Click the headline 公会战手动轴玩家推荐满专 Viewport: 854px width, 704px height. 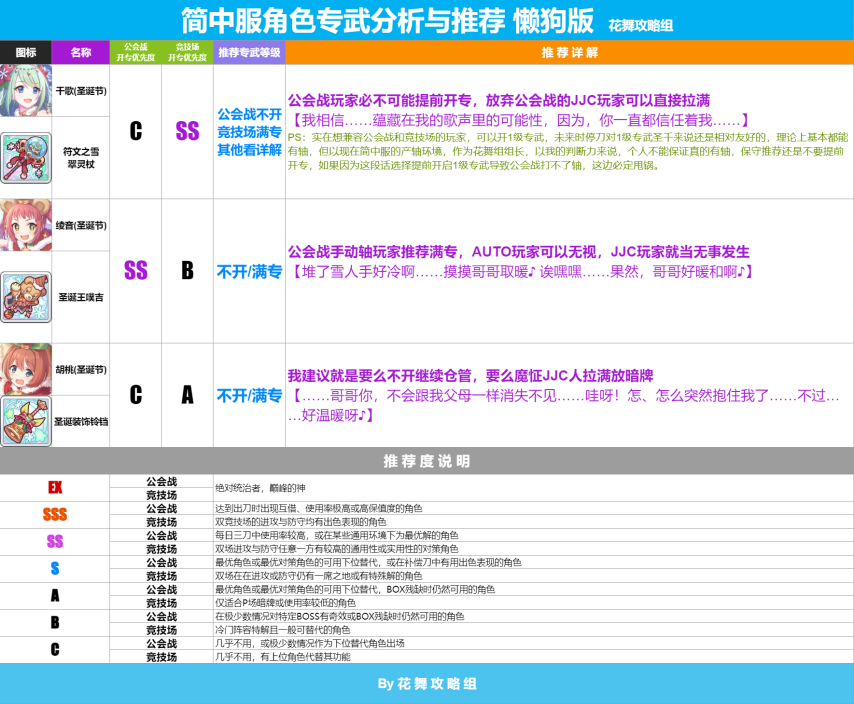tap(518, 252)
